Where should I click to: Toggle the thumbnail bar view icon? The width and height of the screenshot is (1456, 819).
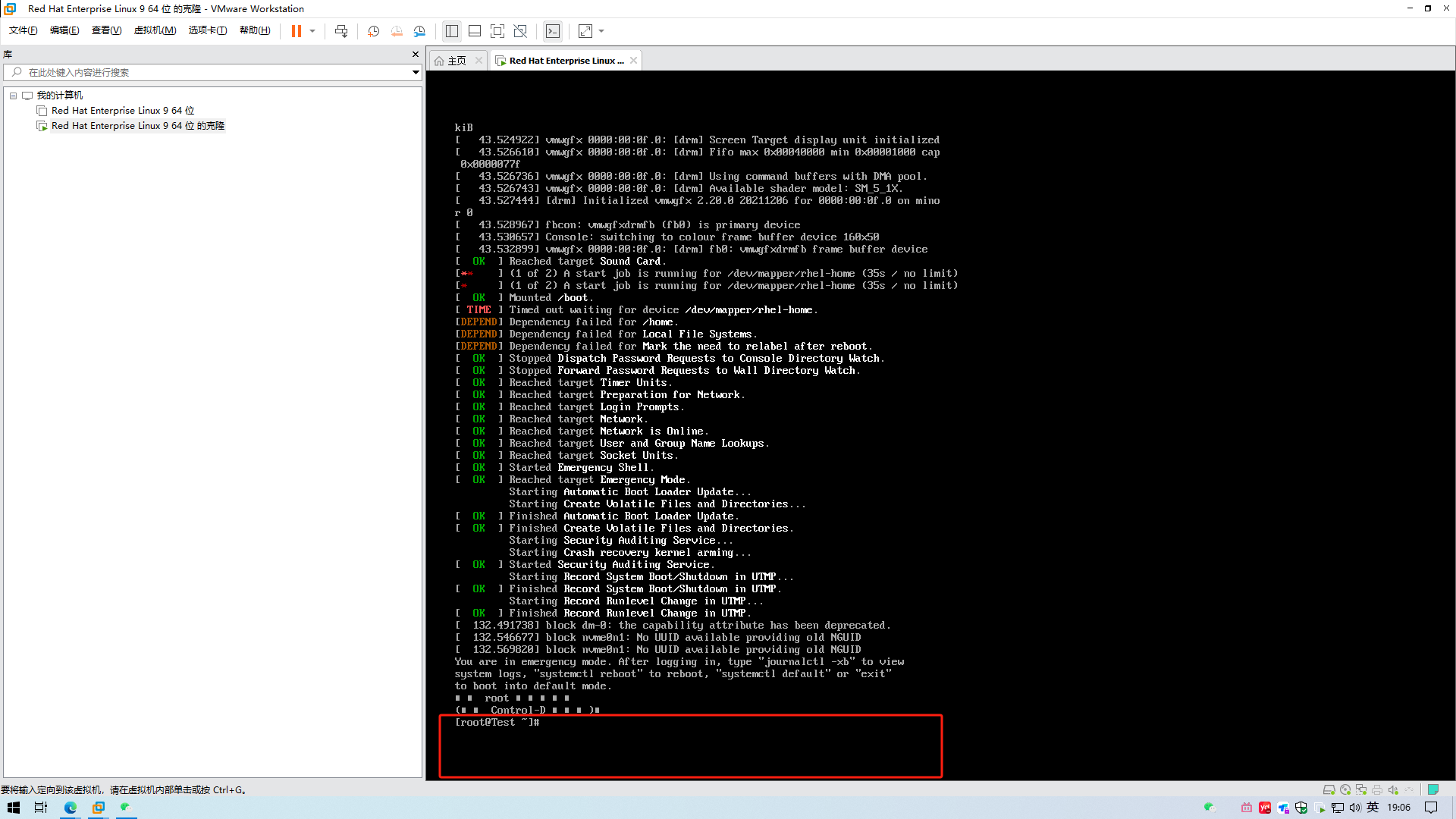(475, 31)
